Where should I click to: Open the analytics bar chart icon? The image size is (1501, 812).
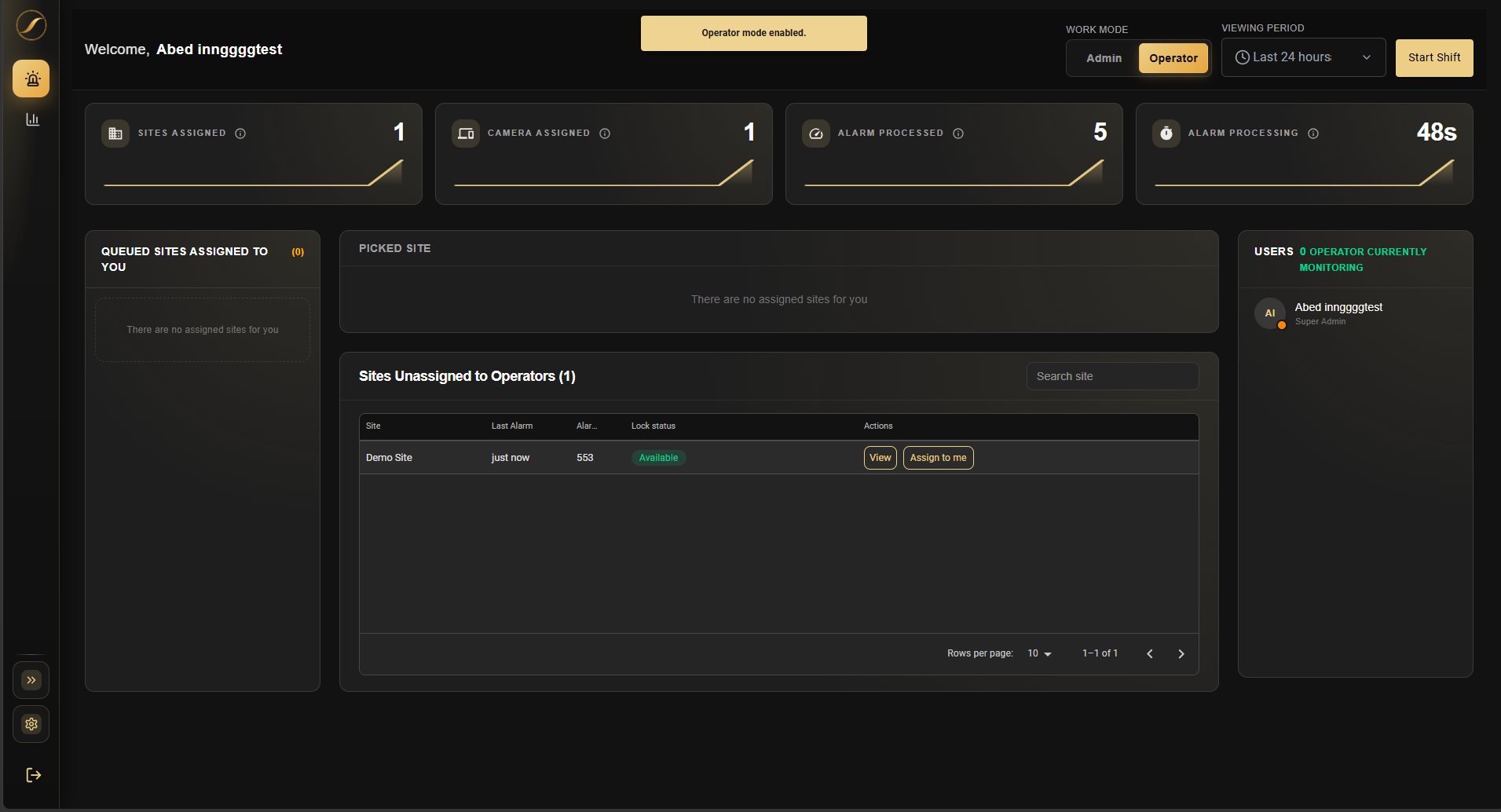pyautogui.click(x=32, y=119)
